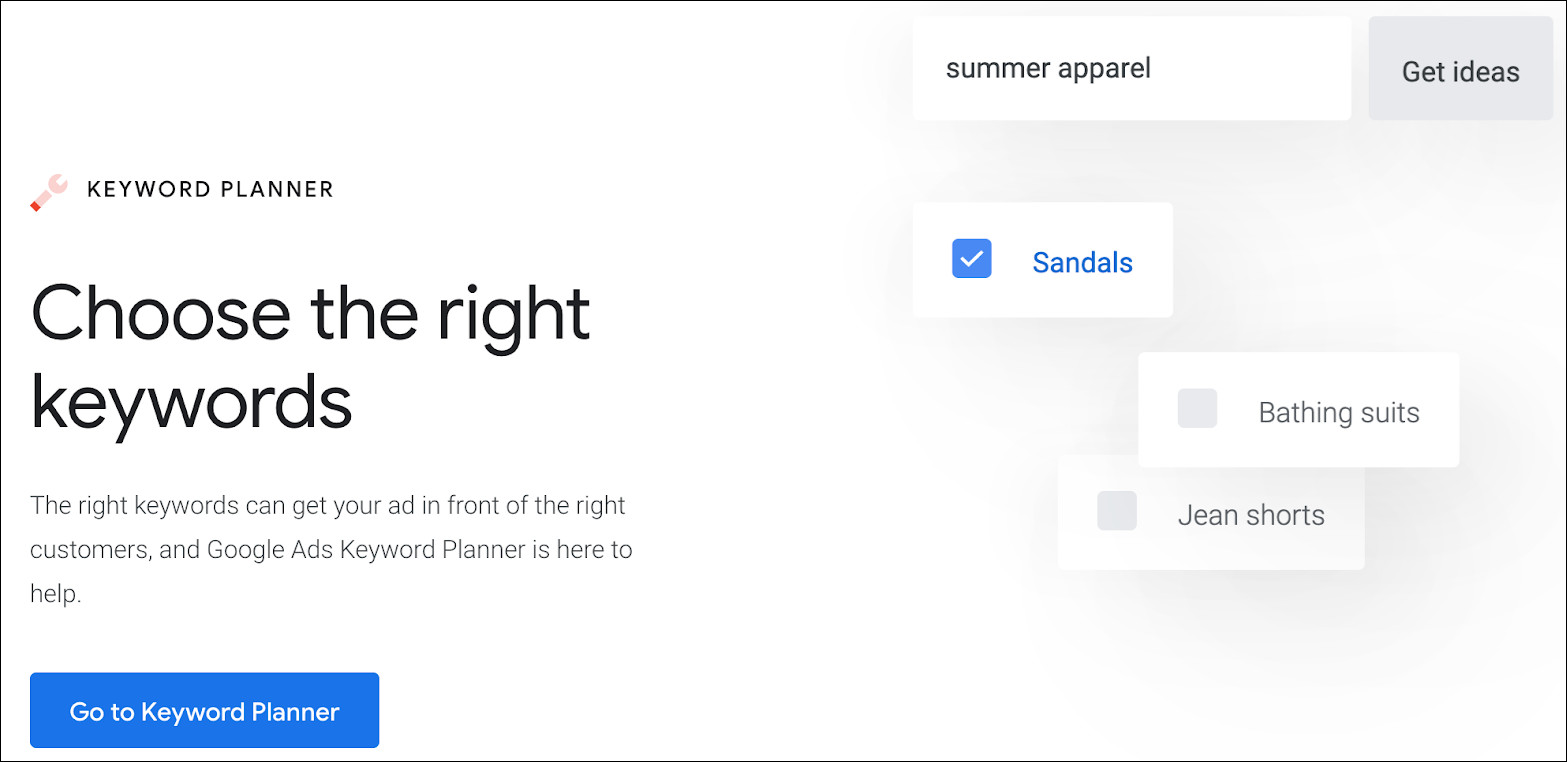
Task: Click the white checkmark icon beside Sandals
Action: click(971, 259)
